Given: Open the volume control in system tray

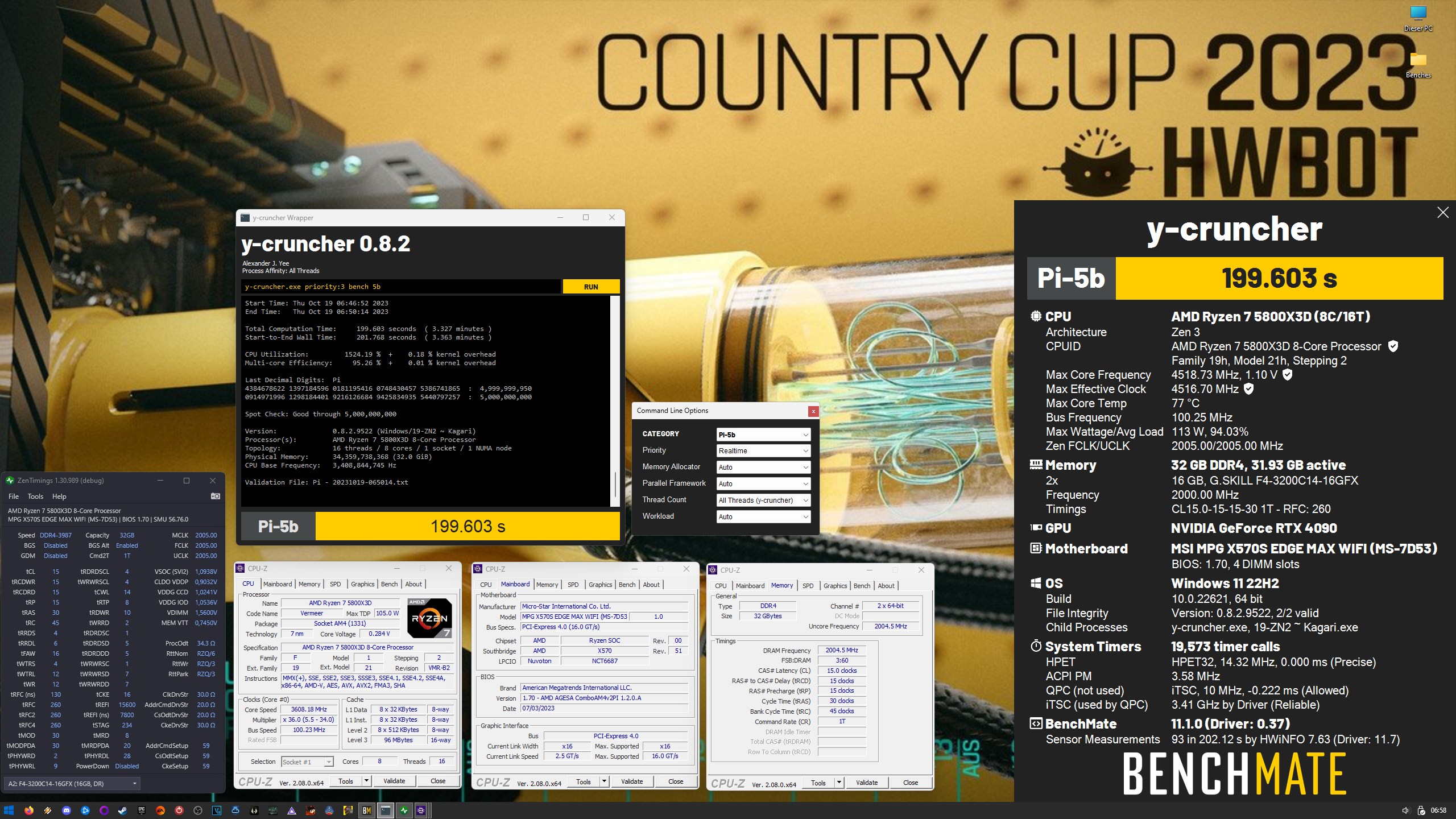Looking at the screenshot, I should pyautogui.click(x=1405, y=810).
